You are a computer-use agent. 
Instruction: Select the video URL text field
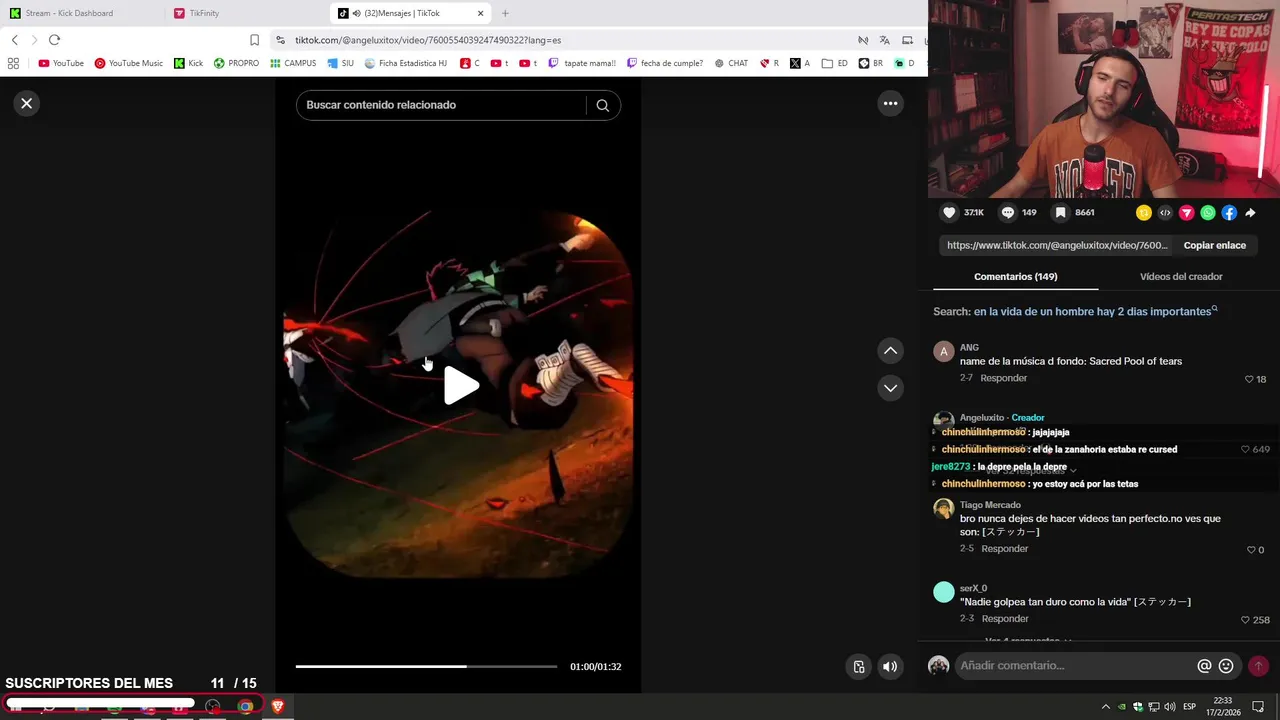[x=1057, y=245]
